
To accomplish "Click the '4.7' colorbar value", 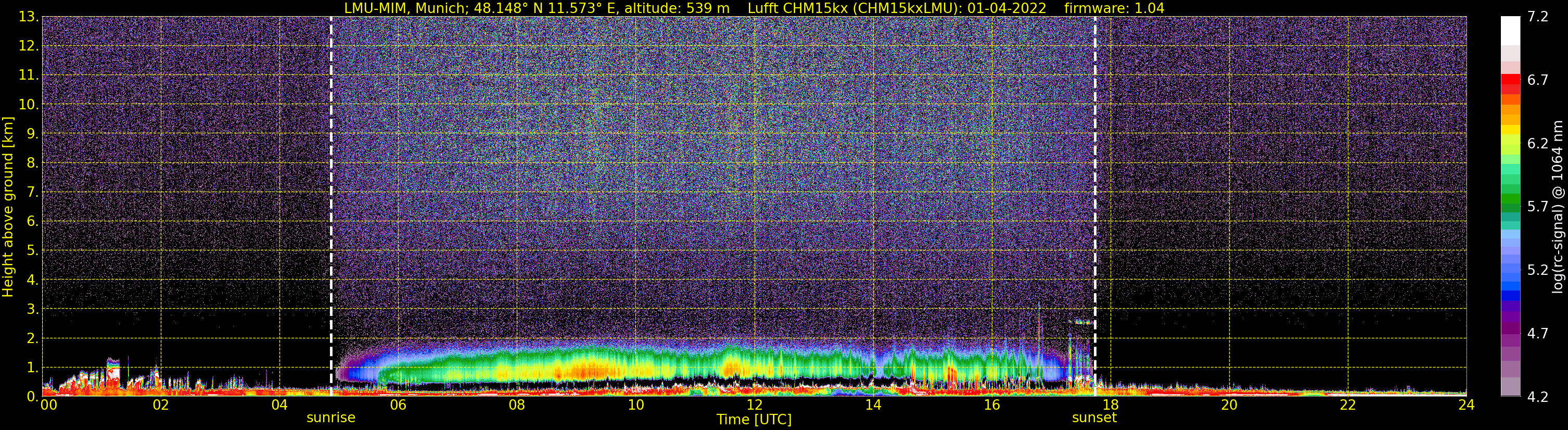I will tap(1538, 333).
